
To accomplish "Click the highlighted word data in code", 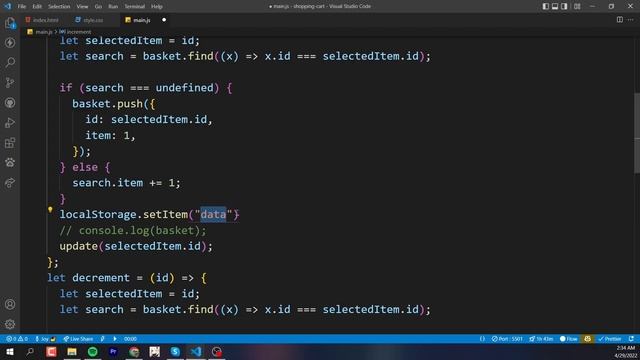I will [x=213, y=214].
